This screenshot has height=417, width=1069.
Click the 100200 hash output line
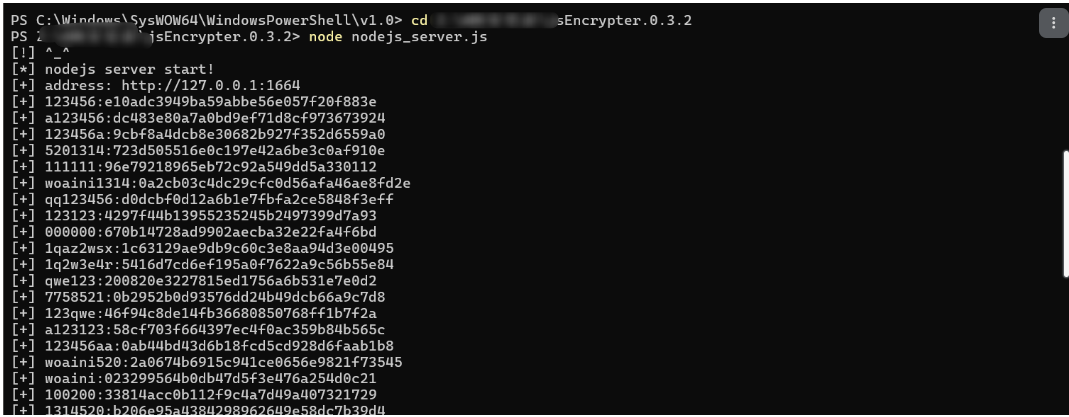click(194, 395)
